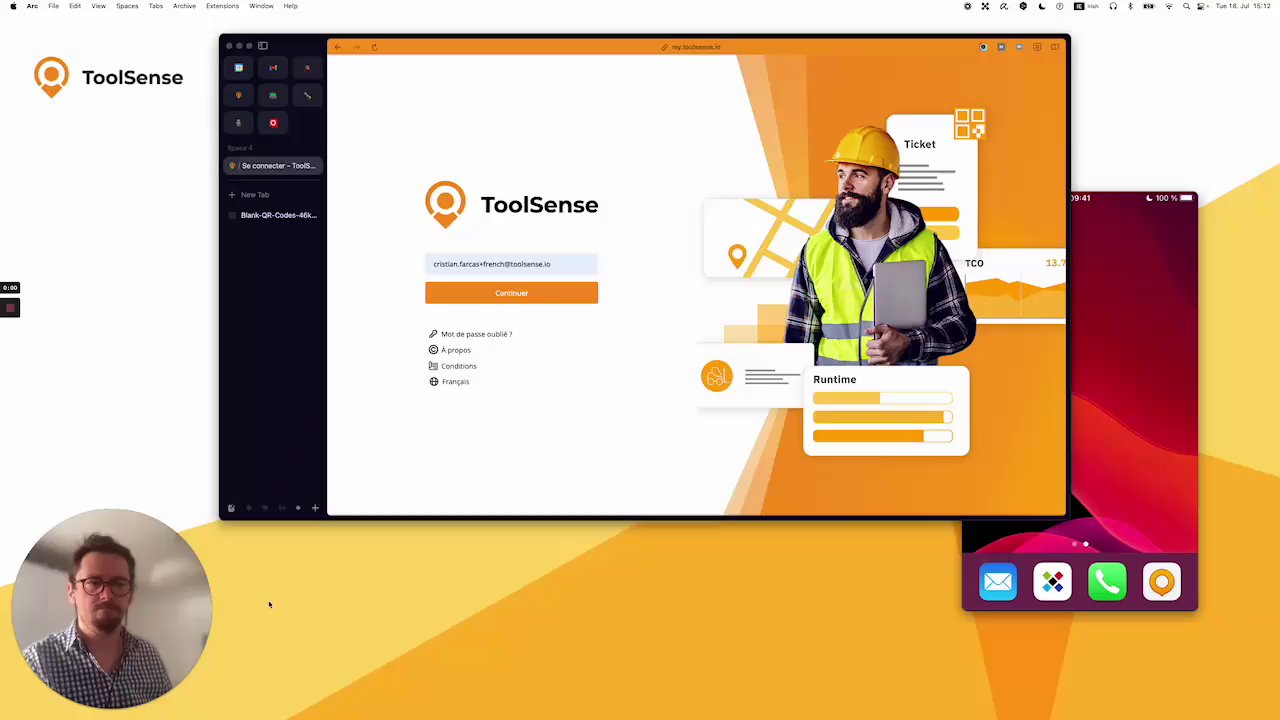The height and width of the screenshot is (720, 1280).
Task: Open the orange ToolSense pin favorite tile
Action: [x=239, y=95]
